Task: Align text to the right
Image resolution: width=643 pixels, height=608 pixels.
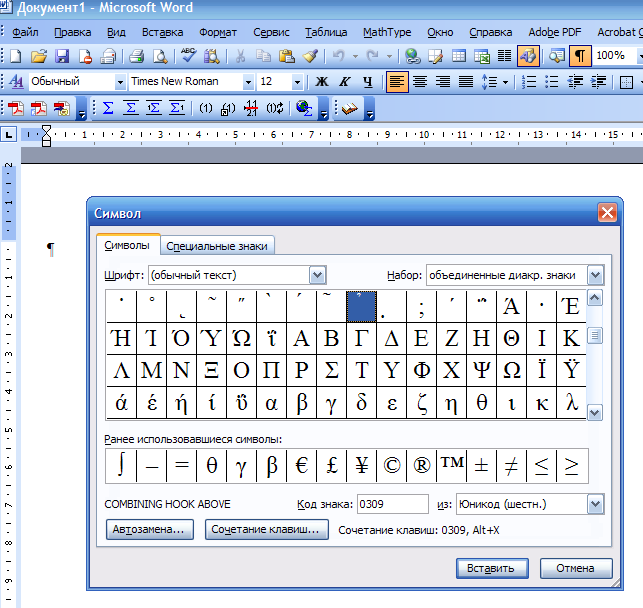Action: point(443,82)
